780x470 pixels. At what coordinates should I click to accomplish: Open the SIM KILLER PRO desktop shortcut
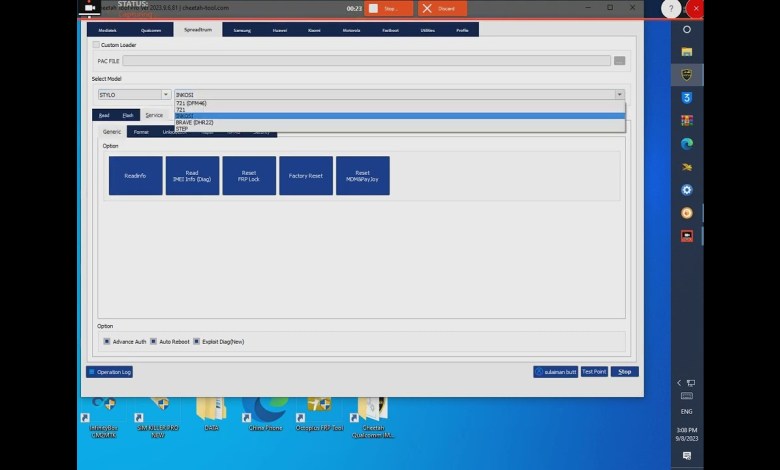click(x=158, y=412)
